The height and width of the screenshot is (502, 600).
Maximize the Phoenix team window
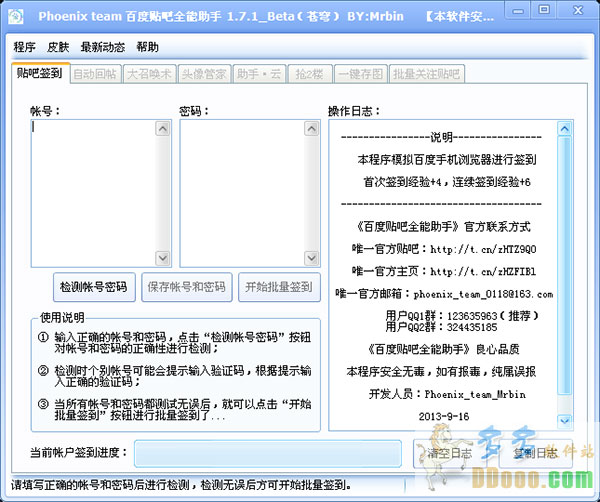point(544,10)
